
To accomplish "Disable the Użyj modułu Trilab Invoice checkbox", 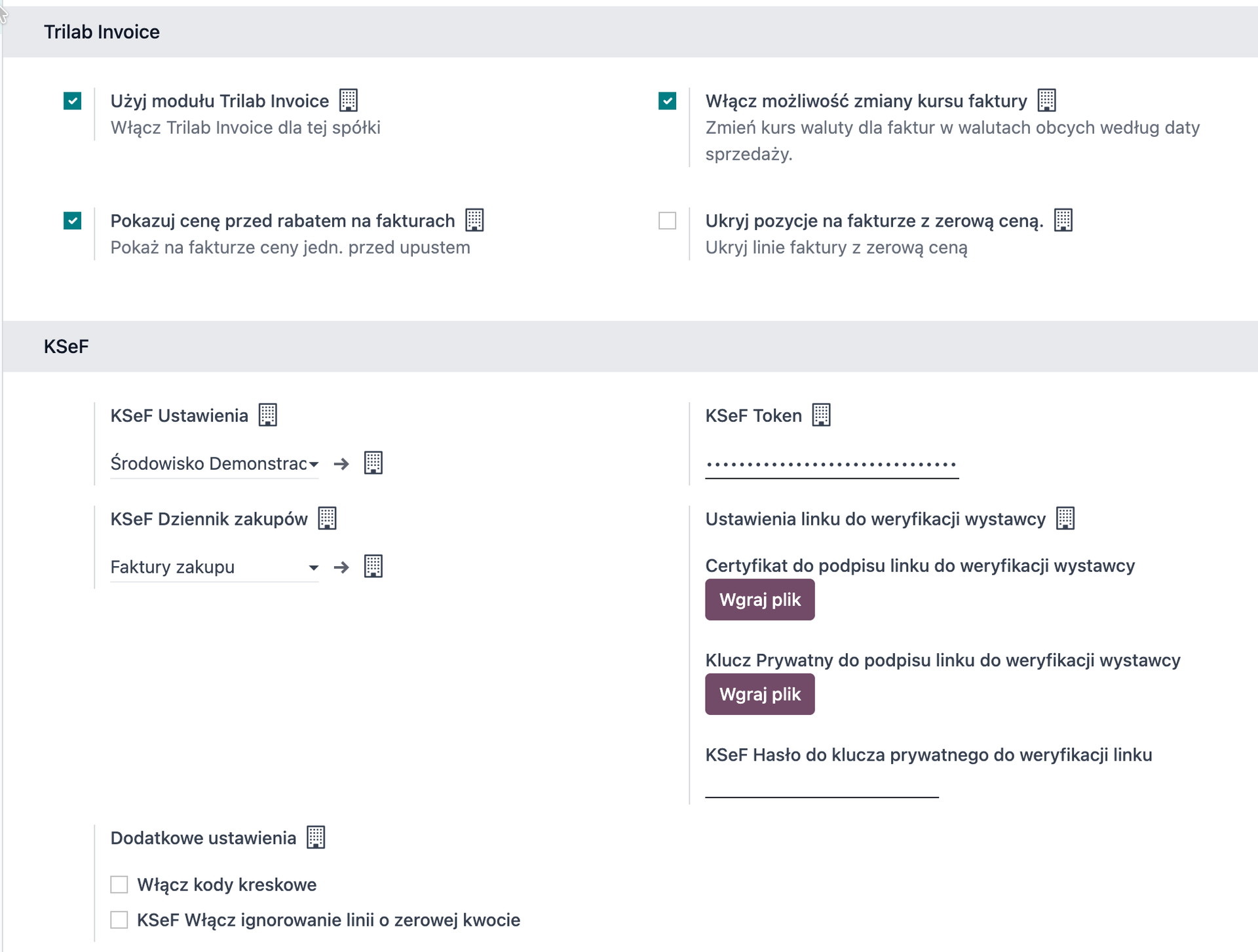I will click(x=73, y=101).
